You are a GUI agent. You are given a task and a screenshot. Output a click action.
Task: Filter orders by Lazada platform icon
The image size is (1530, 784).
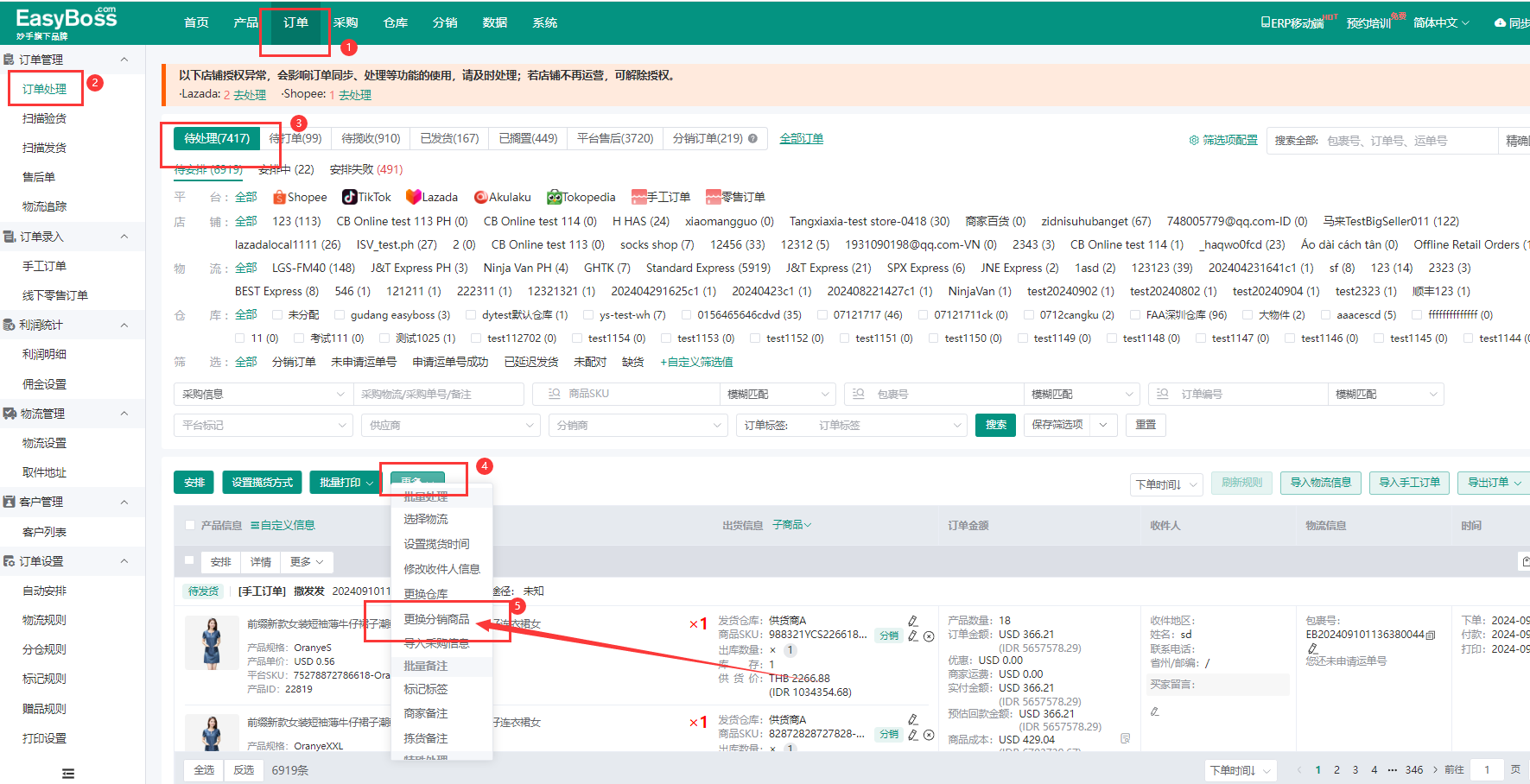coord(413,197)
